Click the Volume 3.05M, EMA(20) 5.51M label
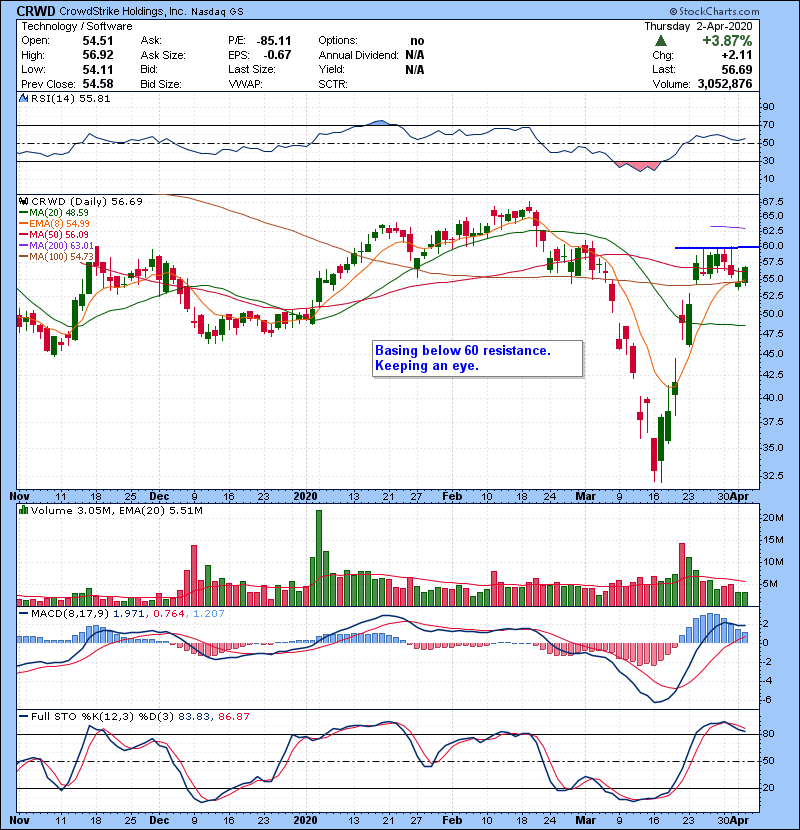Viewport: 800px width, 830px height. 116,510
